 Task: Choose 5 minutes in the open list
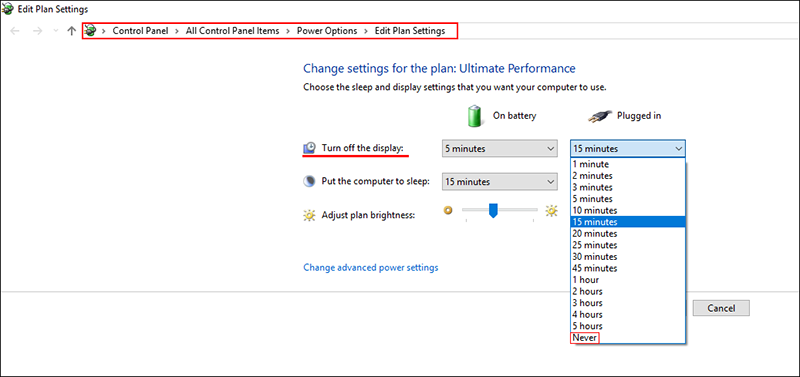coord(628,199)
